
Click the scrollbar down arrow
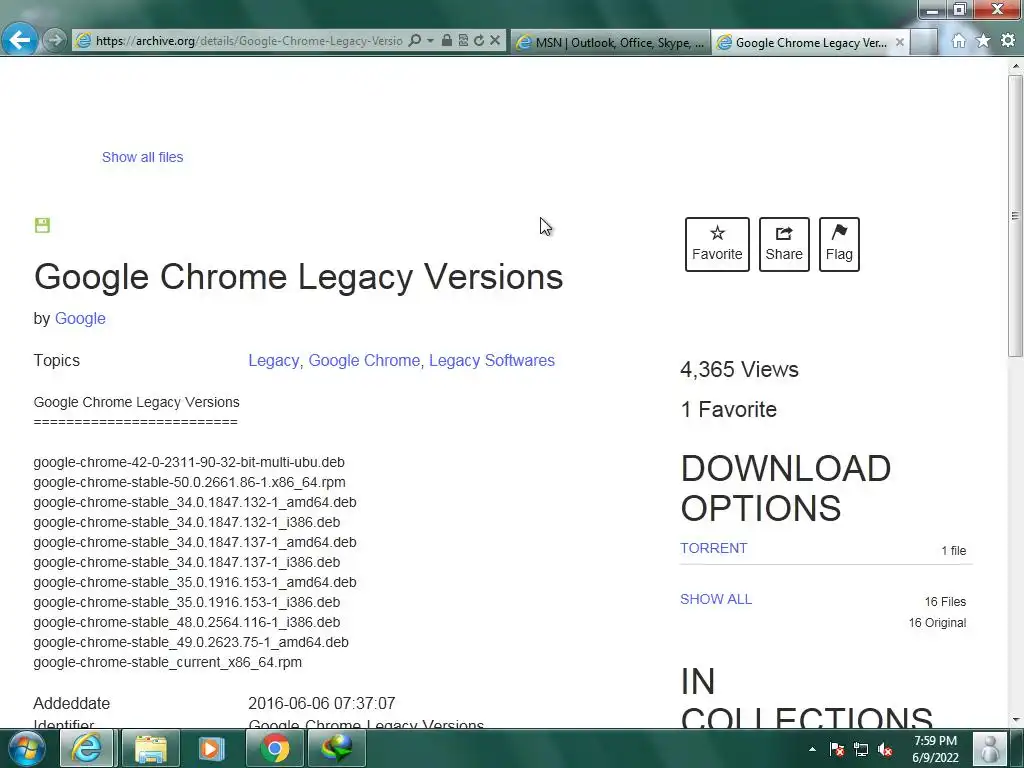click(1015, 720)
